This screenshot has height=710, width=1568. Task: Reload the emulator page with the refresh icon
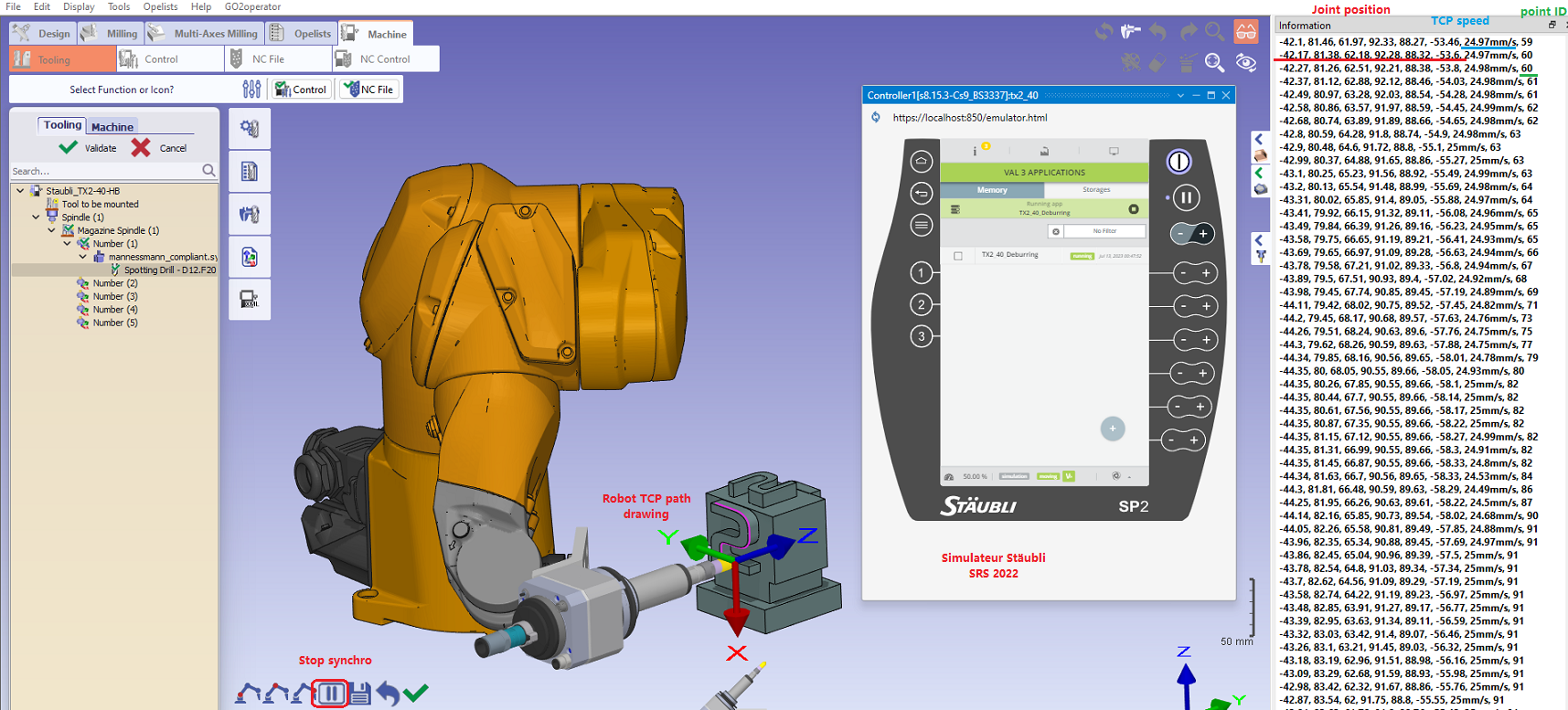876,118
